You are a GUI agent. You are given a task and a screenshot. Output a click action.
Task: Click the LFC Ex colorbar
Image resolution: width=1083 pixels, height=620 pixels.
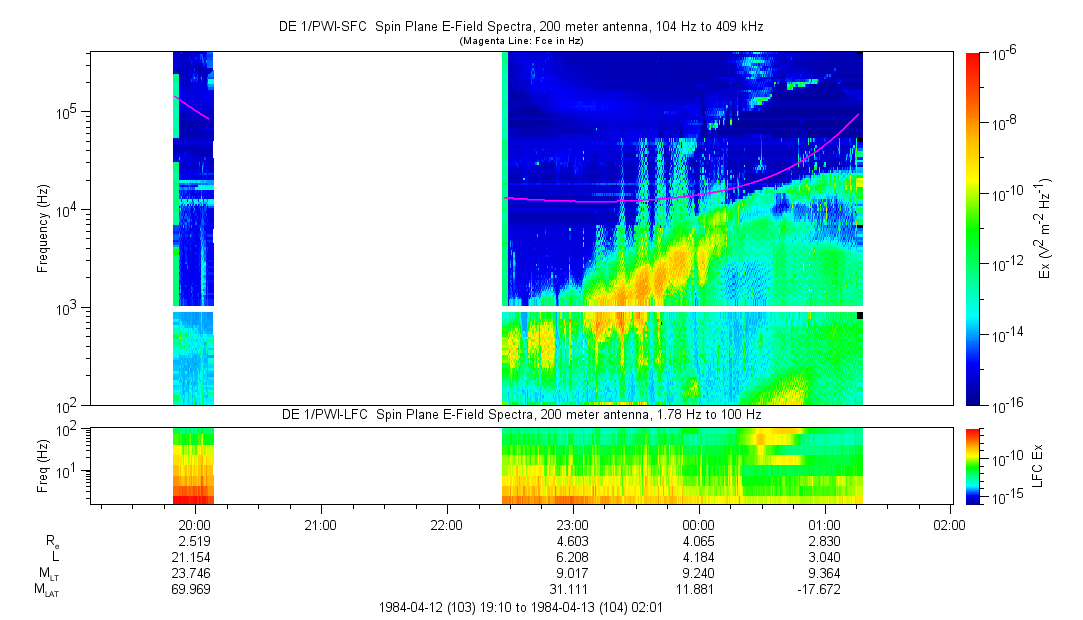(x=974, y=465)
